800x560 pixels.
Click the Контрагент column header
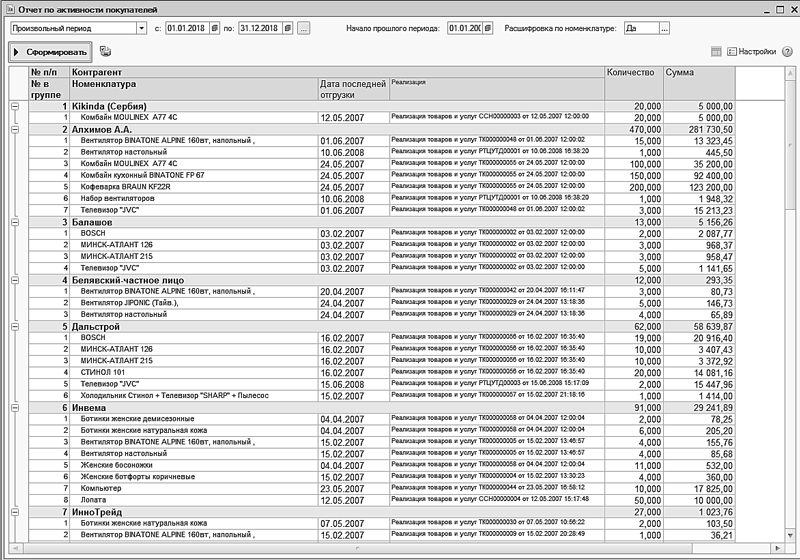pyautogui.click(x=337, y=72)
